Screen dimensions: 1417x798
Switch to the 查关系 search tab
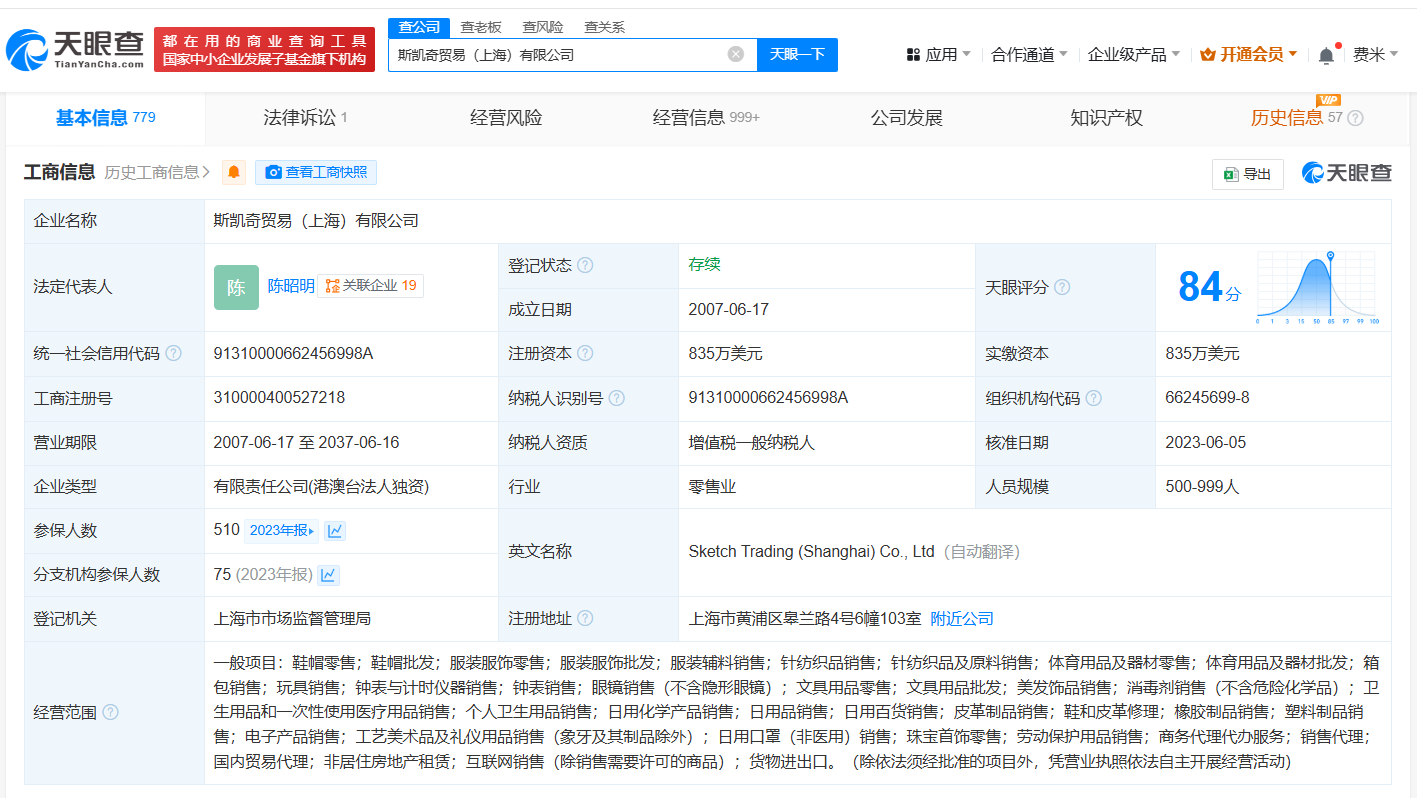[604, 27]
